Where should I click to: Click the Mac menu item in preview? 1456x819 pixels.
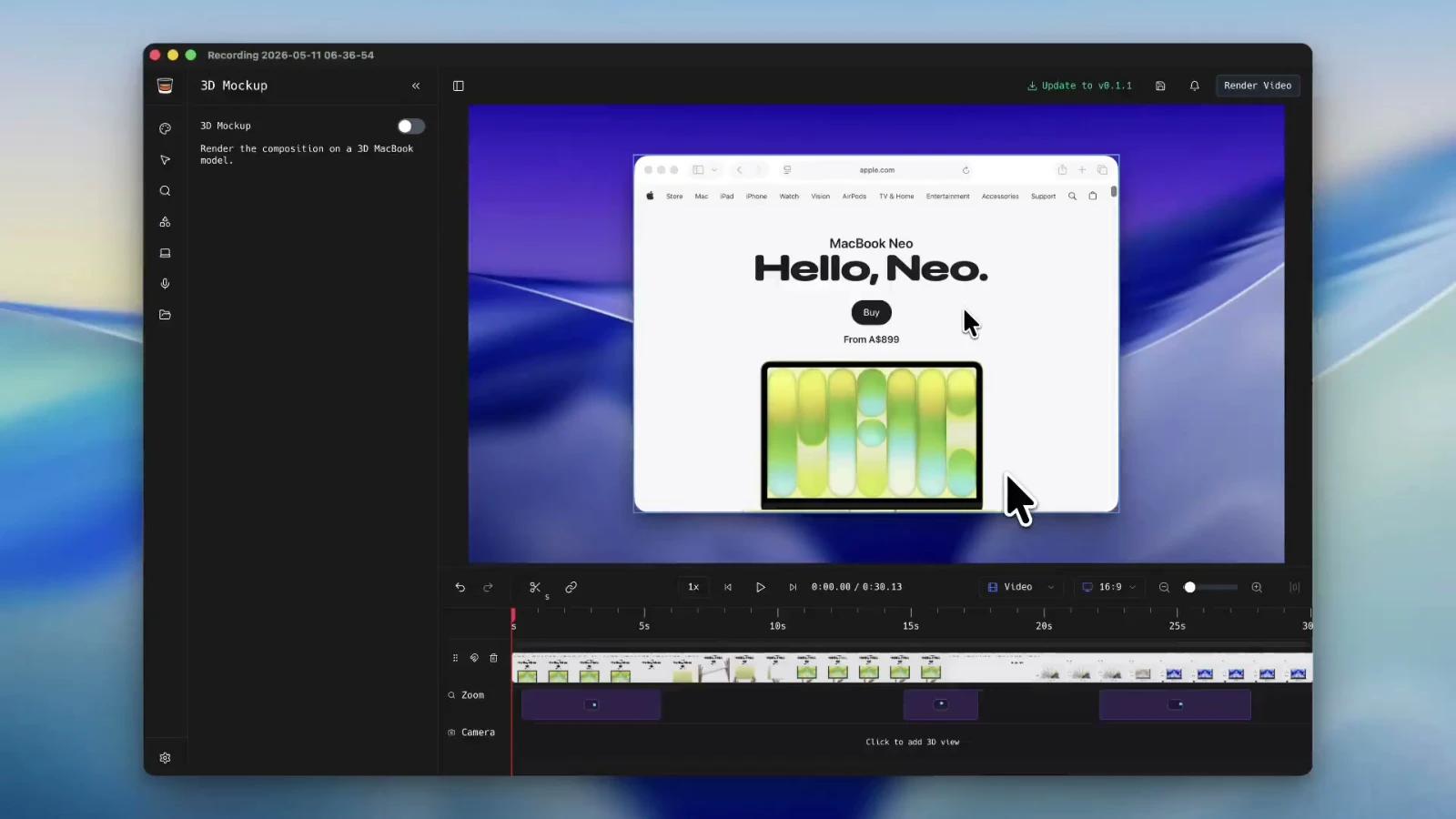[702, 197]
